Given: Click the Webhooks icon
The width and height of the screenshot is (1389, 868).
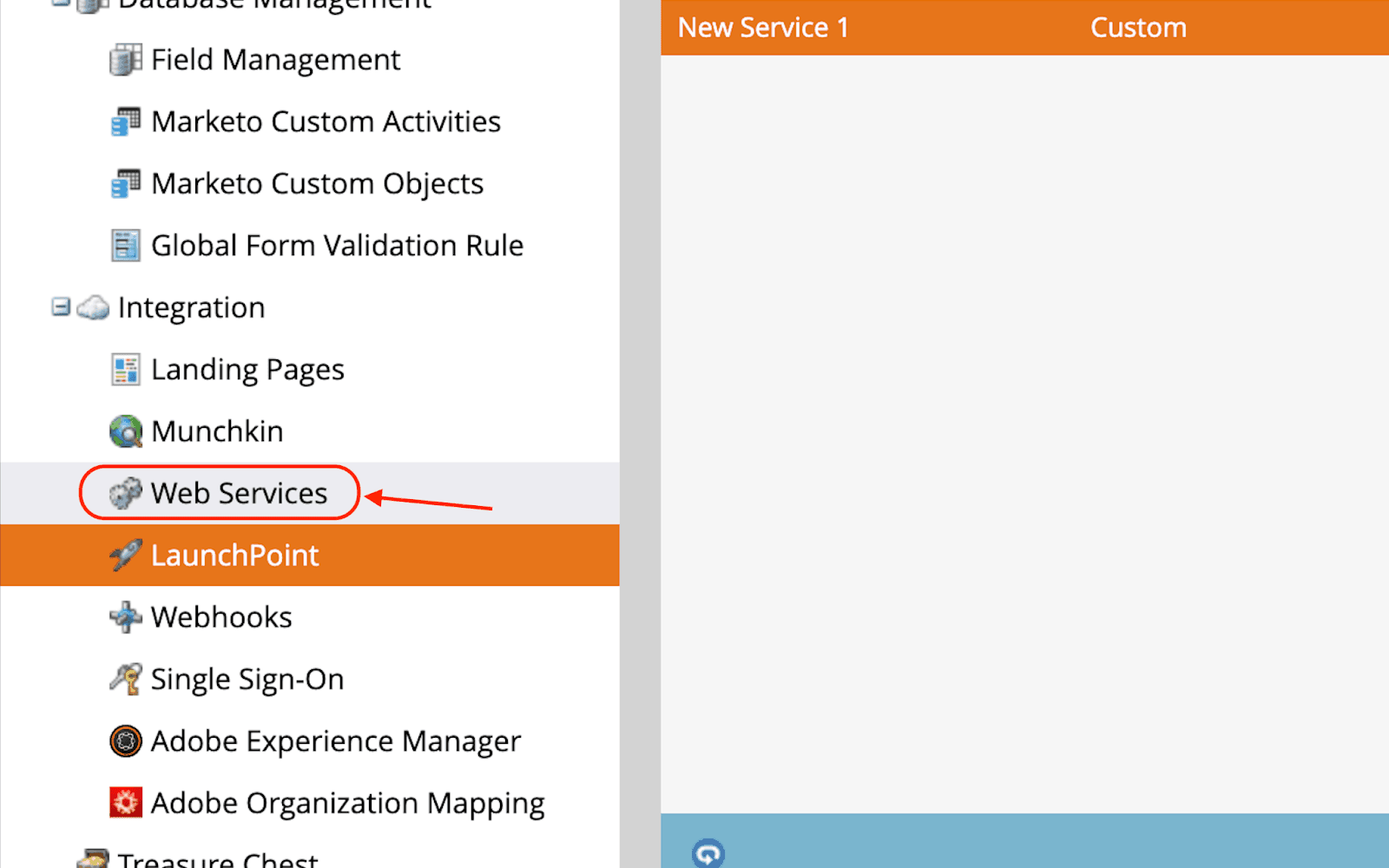Looking at the screenshot, I should (125, 617).
